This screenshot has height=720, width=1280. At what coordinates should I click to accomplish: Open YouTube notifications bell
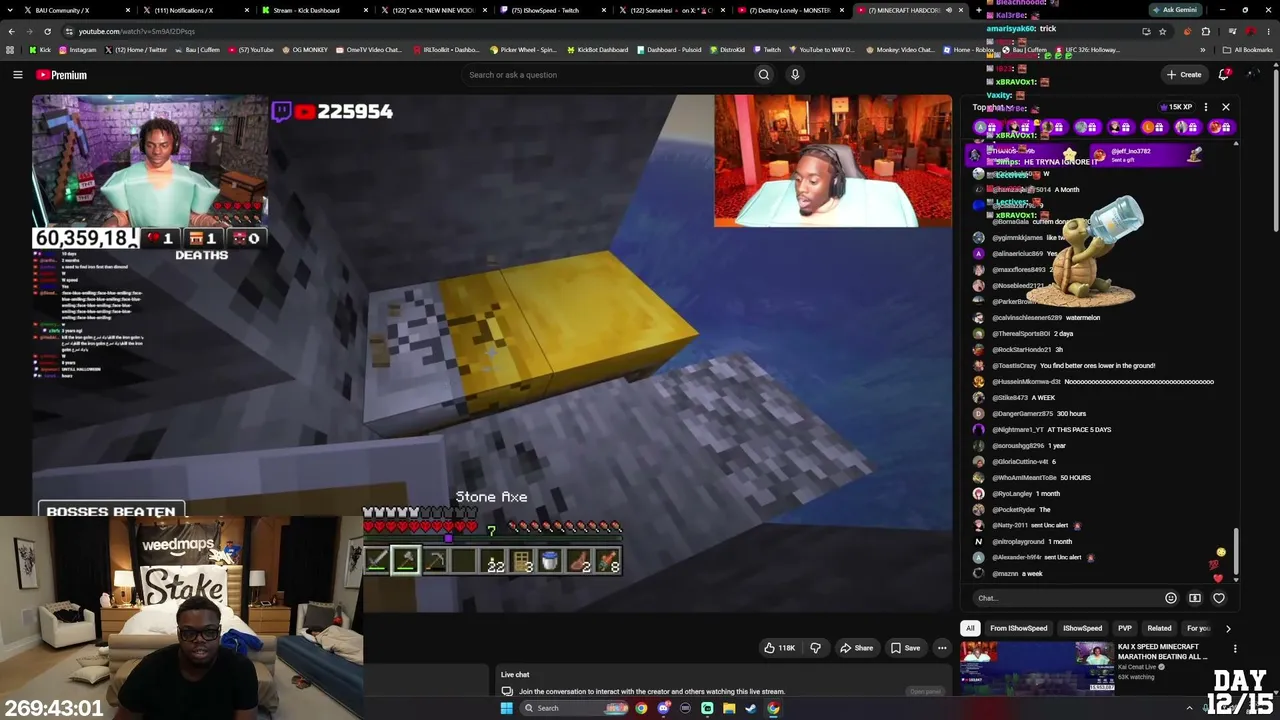(x=1224, y=74)
